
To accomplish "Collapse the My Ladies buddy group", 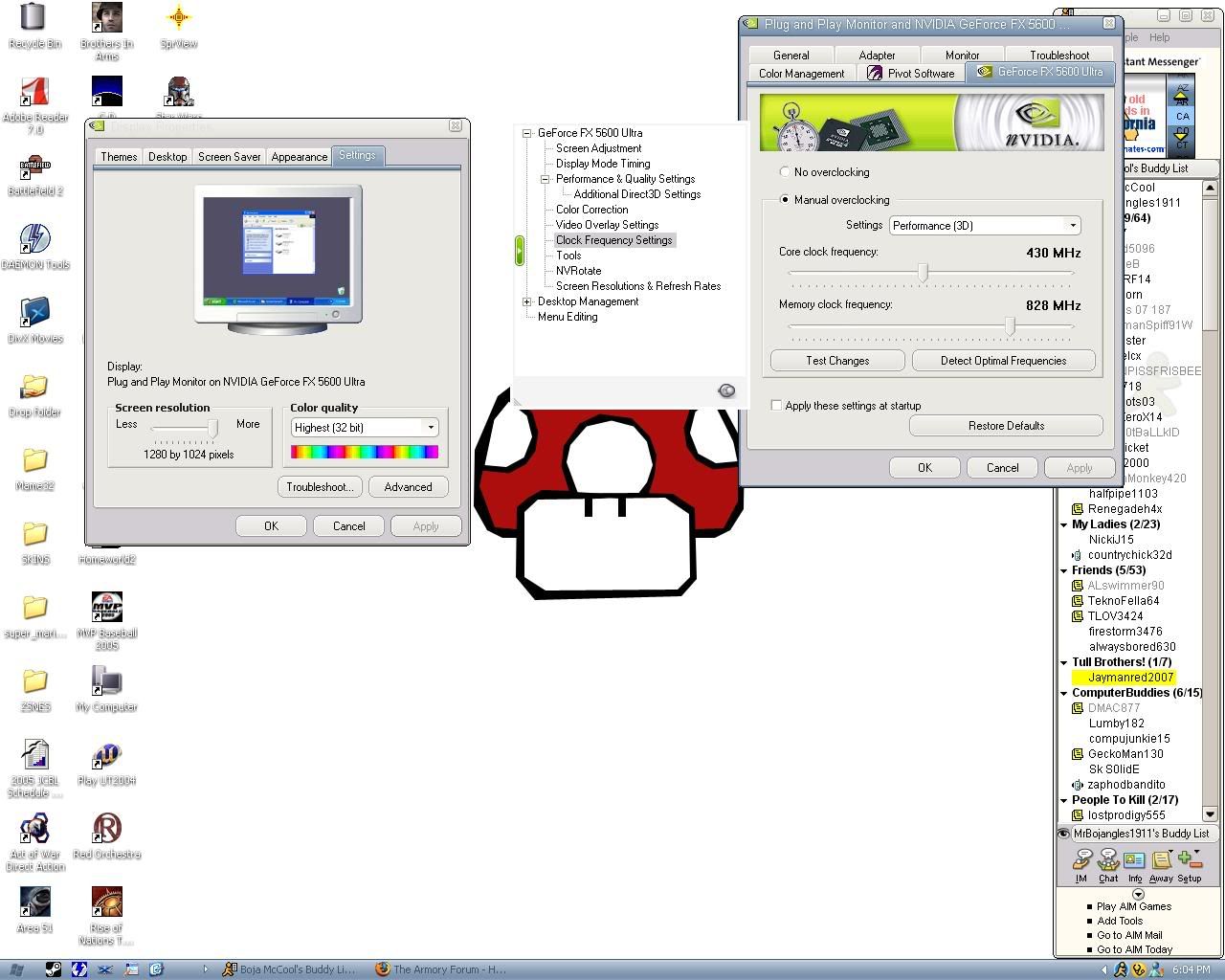I will coord(1064,524).
